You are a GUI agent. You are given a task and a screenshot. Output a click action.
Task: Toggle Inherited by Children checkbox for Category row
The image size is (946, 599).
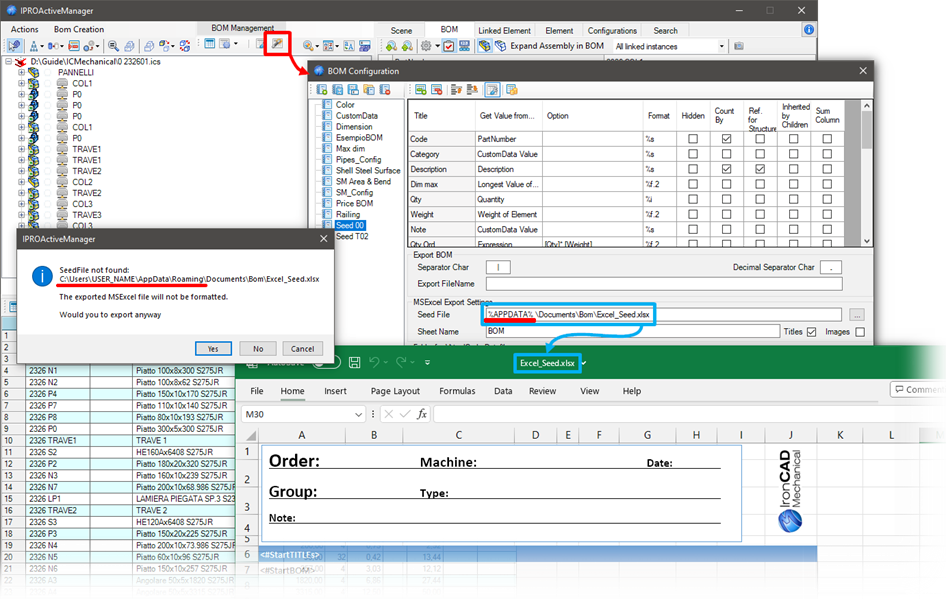793,154
